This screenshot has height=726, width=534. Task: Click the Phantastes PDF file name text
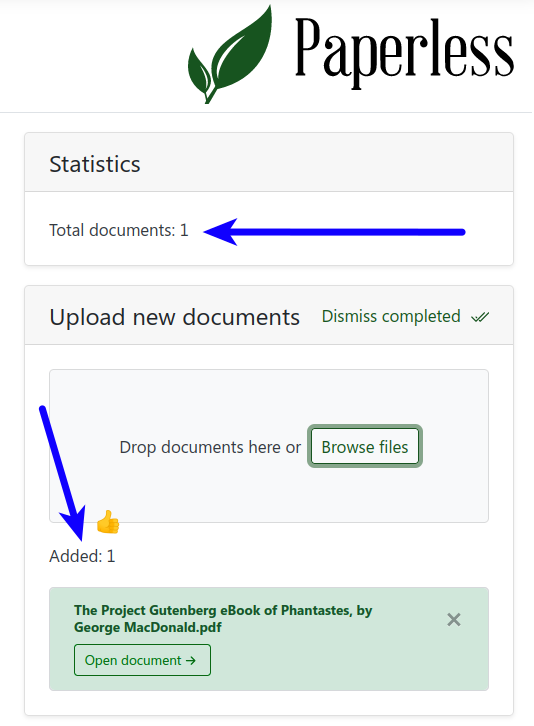(x=223, y=619)
